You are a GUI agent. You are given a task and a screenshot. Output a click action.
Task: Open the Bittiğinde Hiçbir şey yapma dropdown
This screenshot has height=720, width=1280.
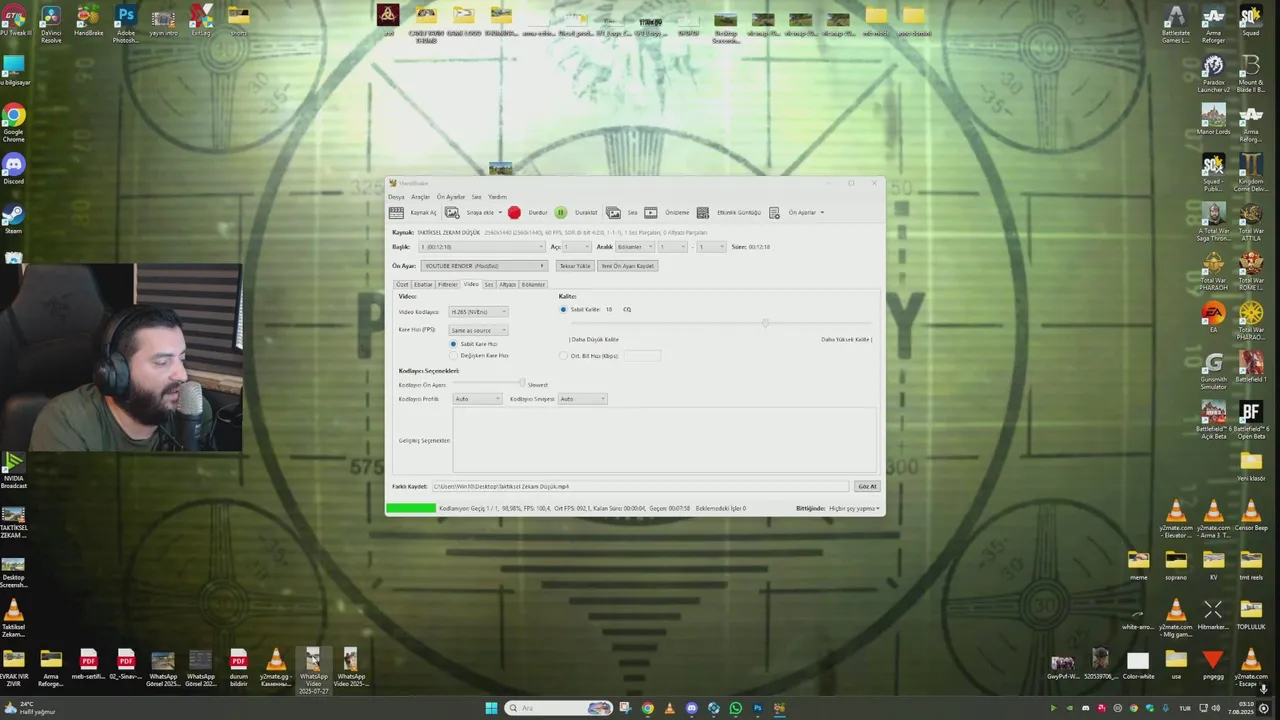854,508
